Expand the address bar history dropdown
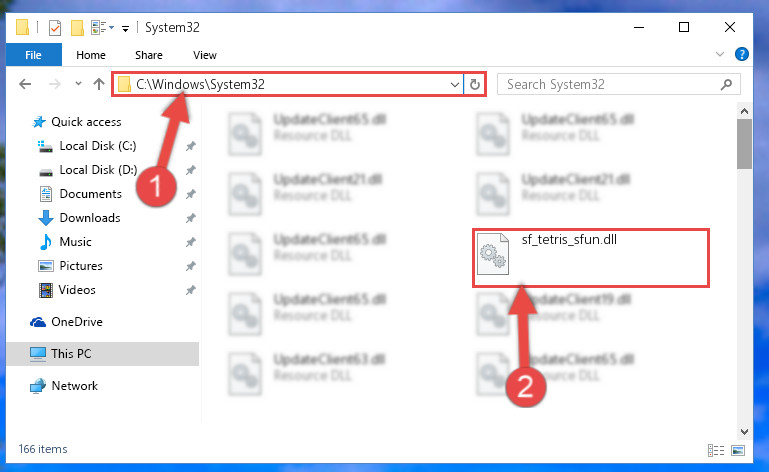This screenshot has width=769, height=472. pyautogui.click(x=455, y=84)
